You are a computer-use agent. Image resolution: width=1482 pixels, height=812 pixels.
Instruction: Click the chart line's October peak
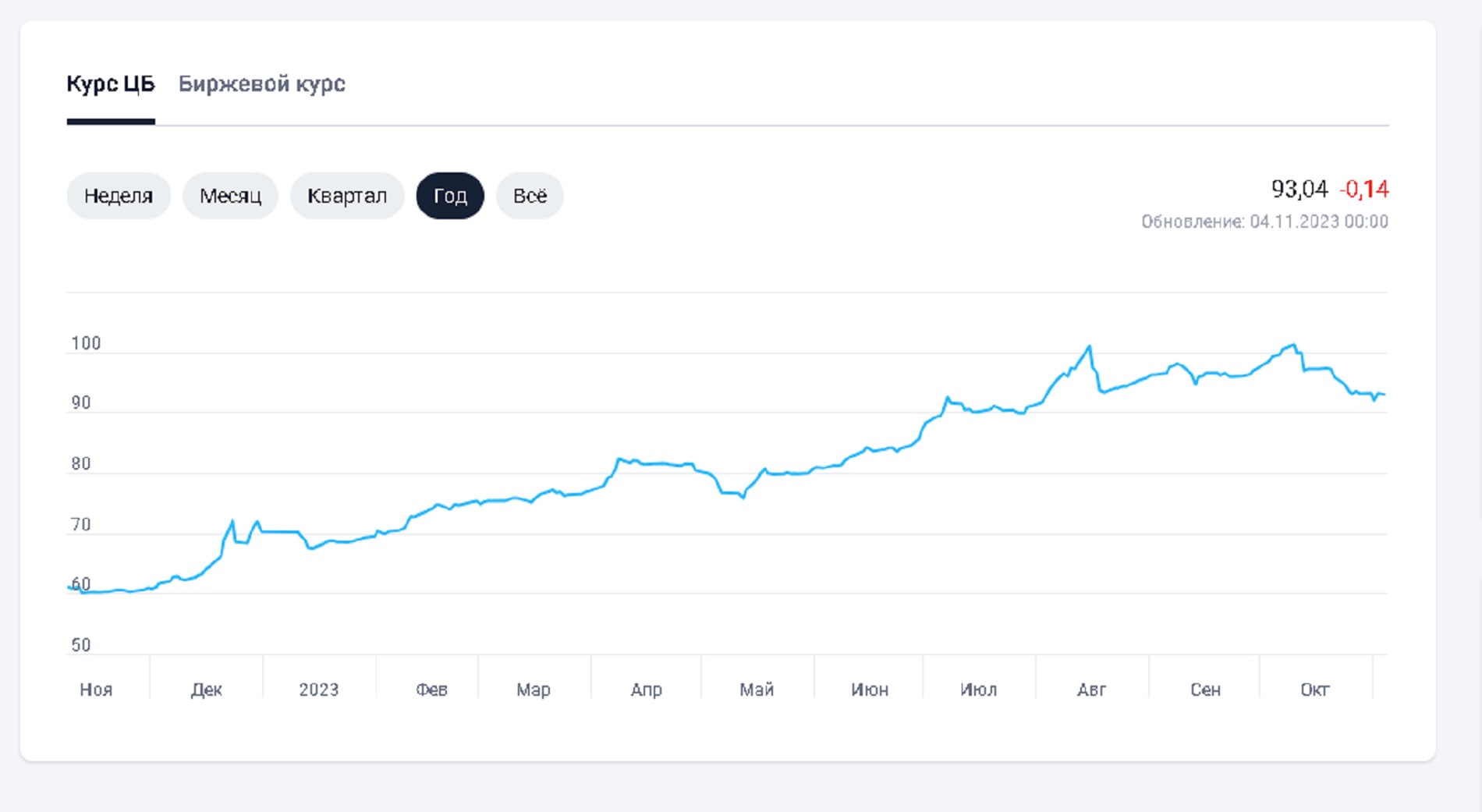[1294, 345]
